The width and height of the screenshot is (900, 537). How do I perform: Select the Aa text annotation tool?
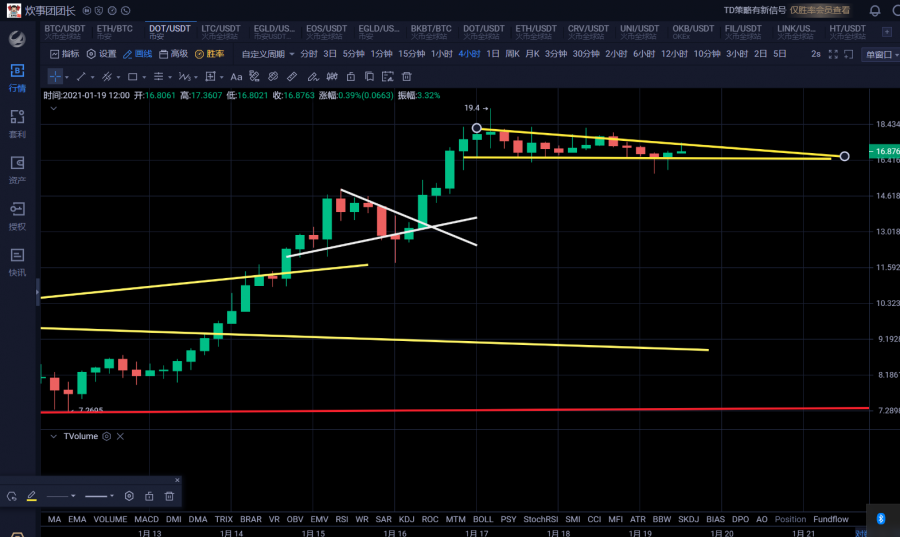(x=236, y=76)
